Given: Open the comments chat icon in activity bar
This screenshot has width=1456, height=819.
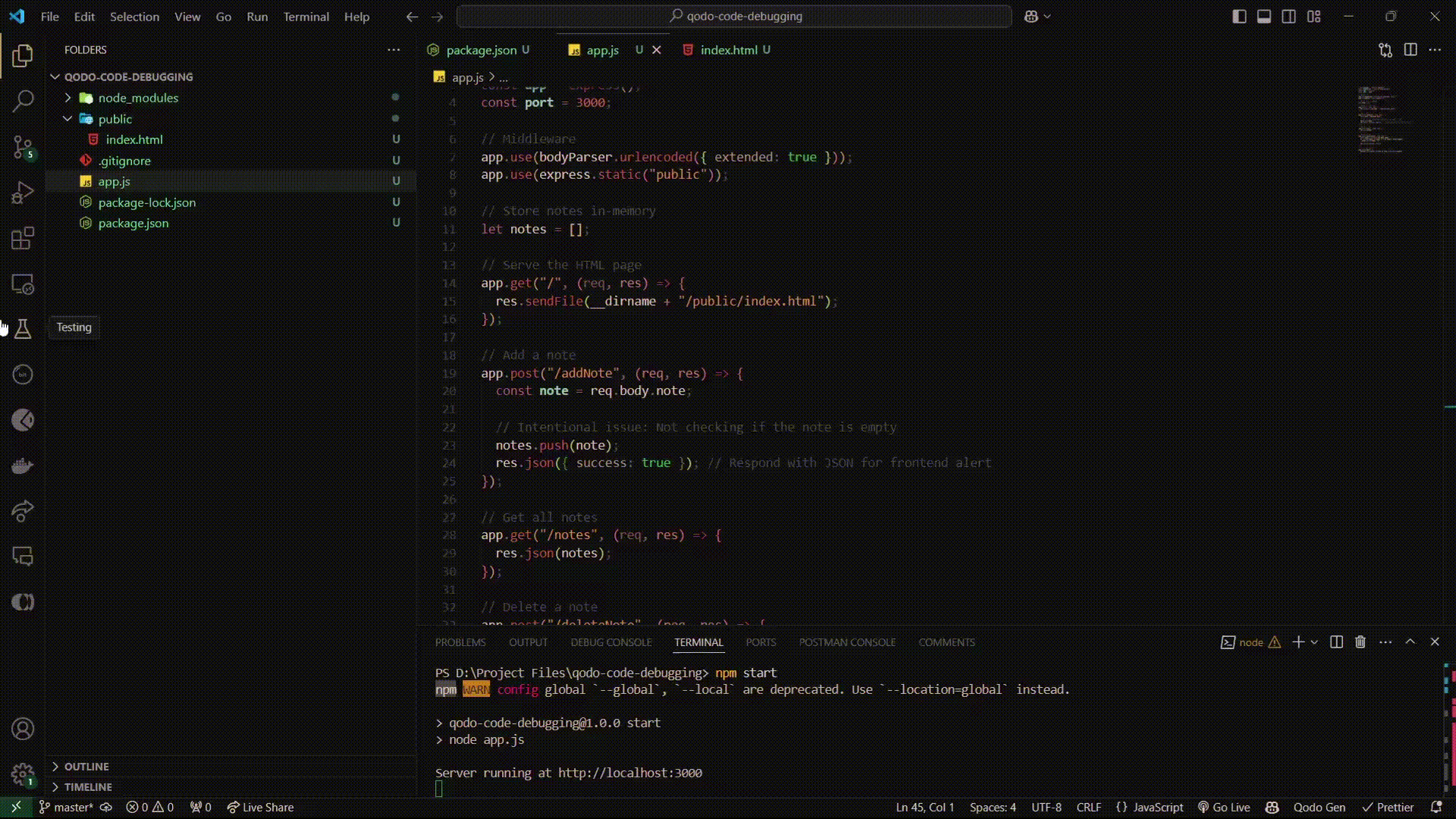Looking at the screenshot, I should coord(23,557).
